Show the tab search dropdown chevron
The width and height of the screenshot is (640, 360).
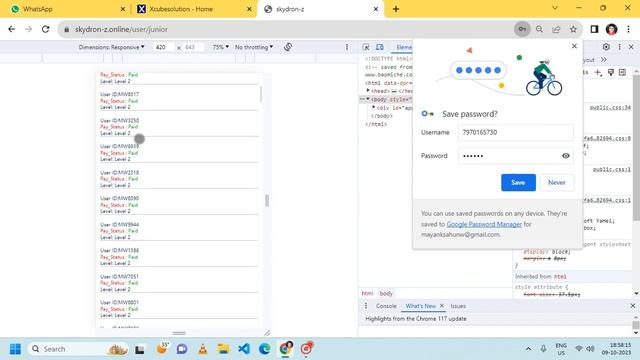pos(555,8)
